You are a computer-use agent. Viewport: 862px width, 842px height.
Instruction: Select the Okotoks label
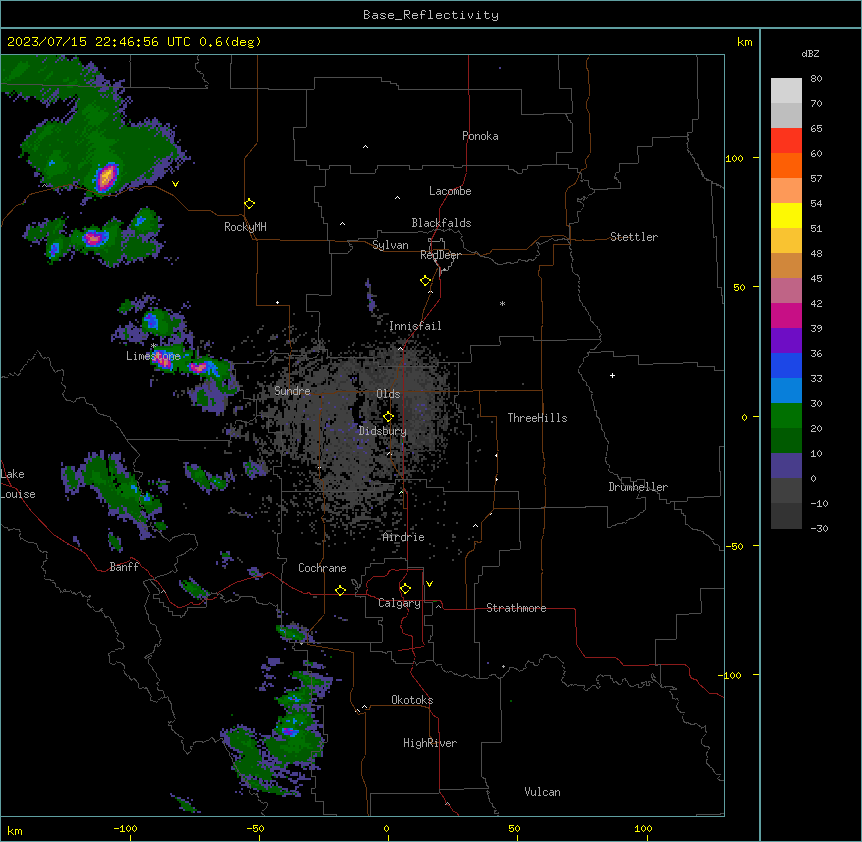click(x=412, y=700)
